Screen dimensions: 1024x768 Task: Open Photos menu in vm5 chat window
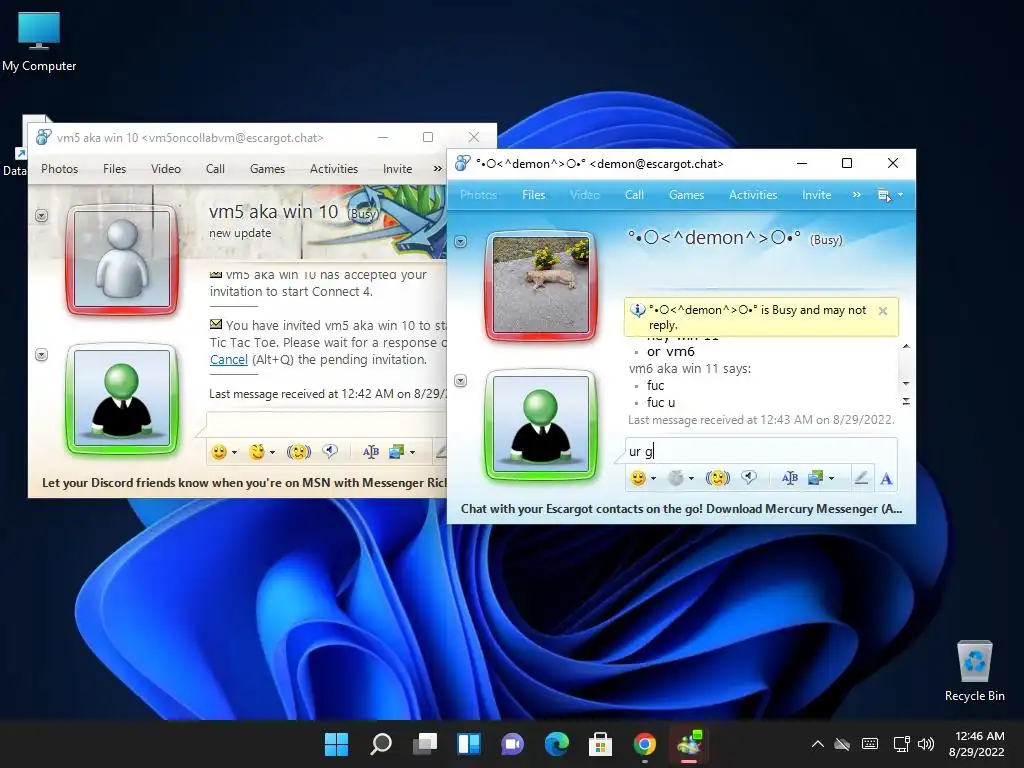pos(59,168)
